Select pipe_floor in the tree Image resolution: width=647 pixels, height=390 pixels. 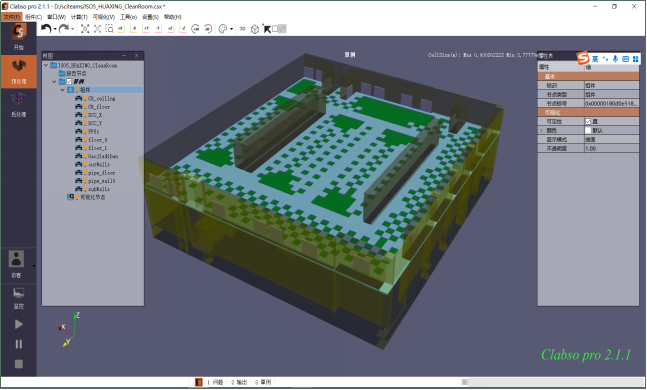click(x=102, y=173)
